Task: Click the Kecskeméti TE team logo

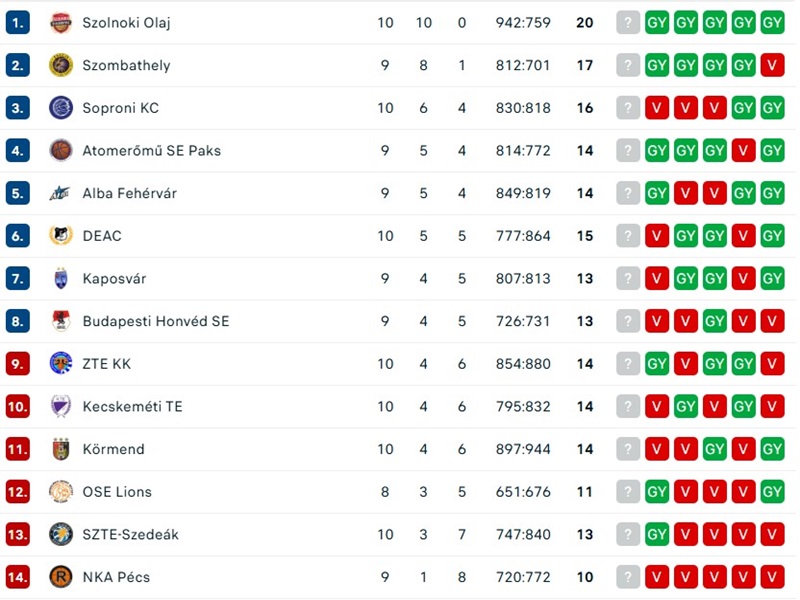Action: pos(61,407)
